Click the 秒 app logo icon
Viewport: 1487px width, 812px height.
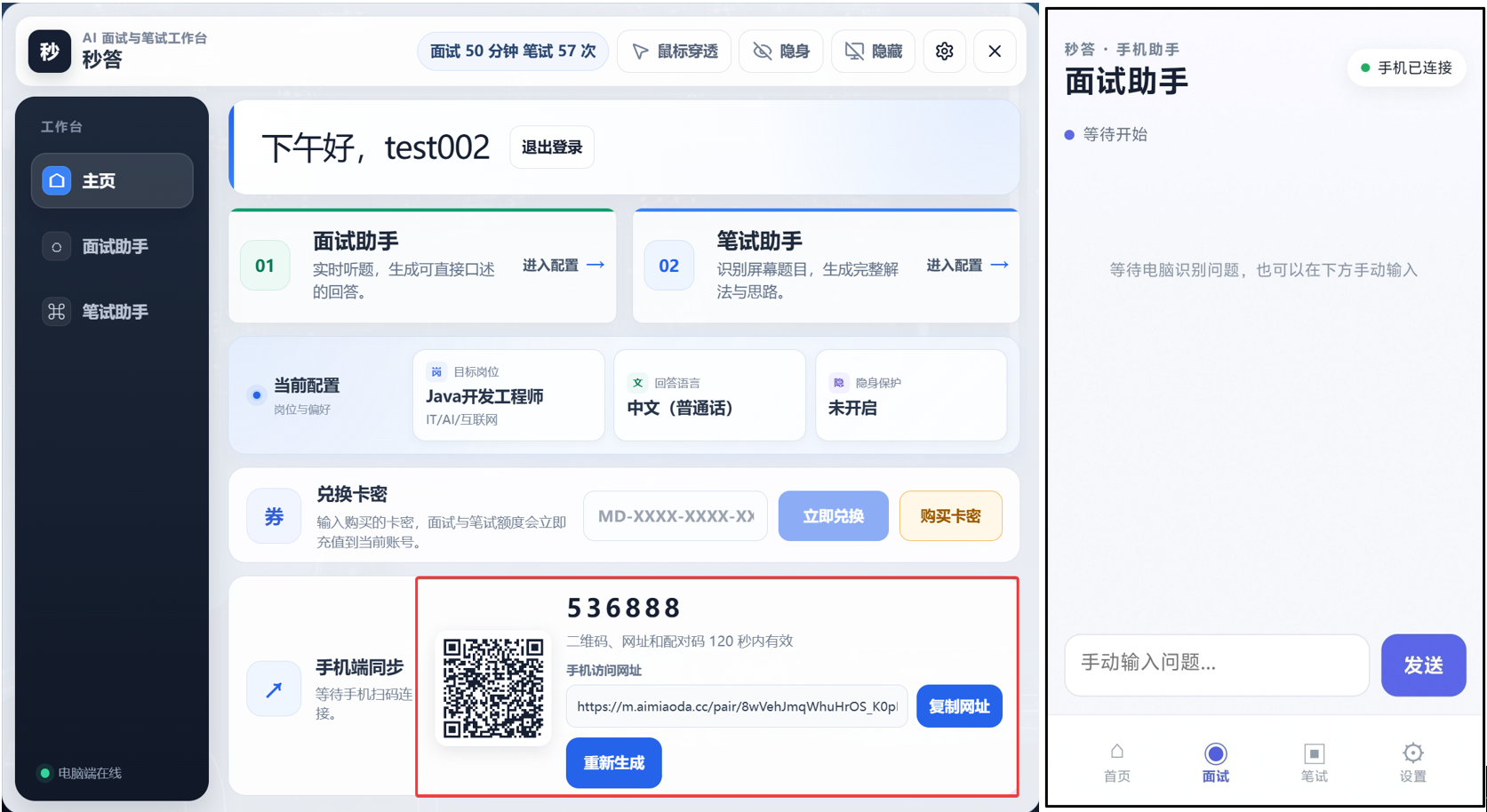pyautogui.click(x=50, y=52)
